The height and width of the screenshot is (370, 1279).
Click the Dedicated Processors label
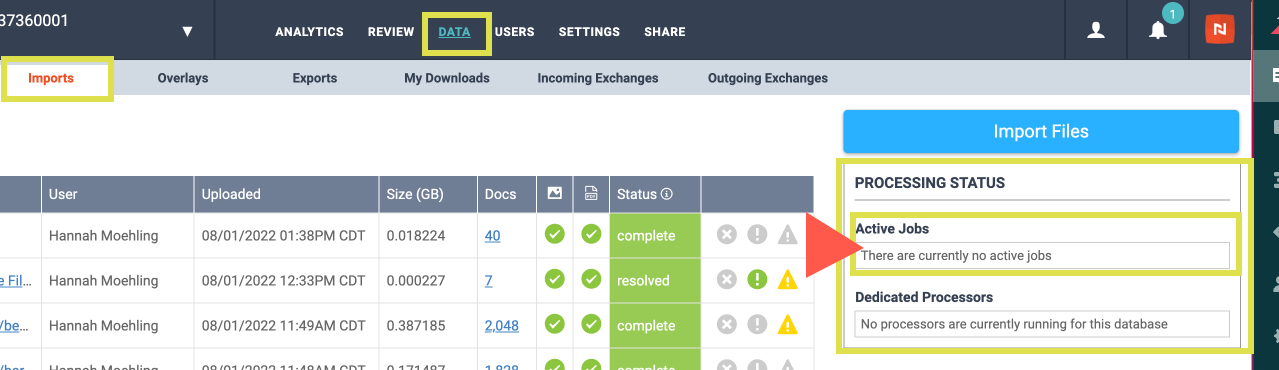924,298
